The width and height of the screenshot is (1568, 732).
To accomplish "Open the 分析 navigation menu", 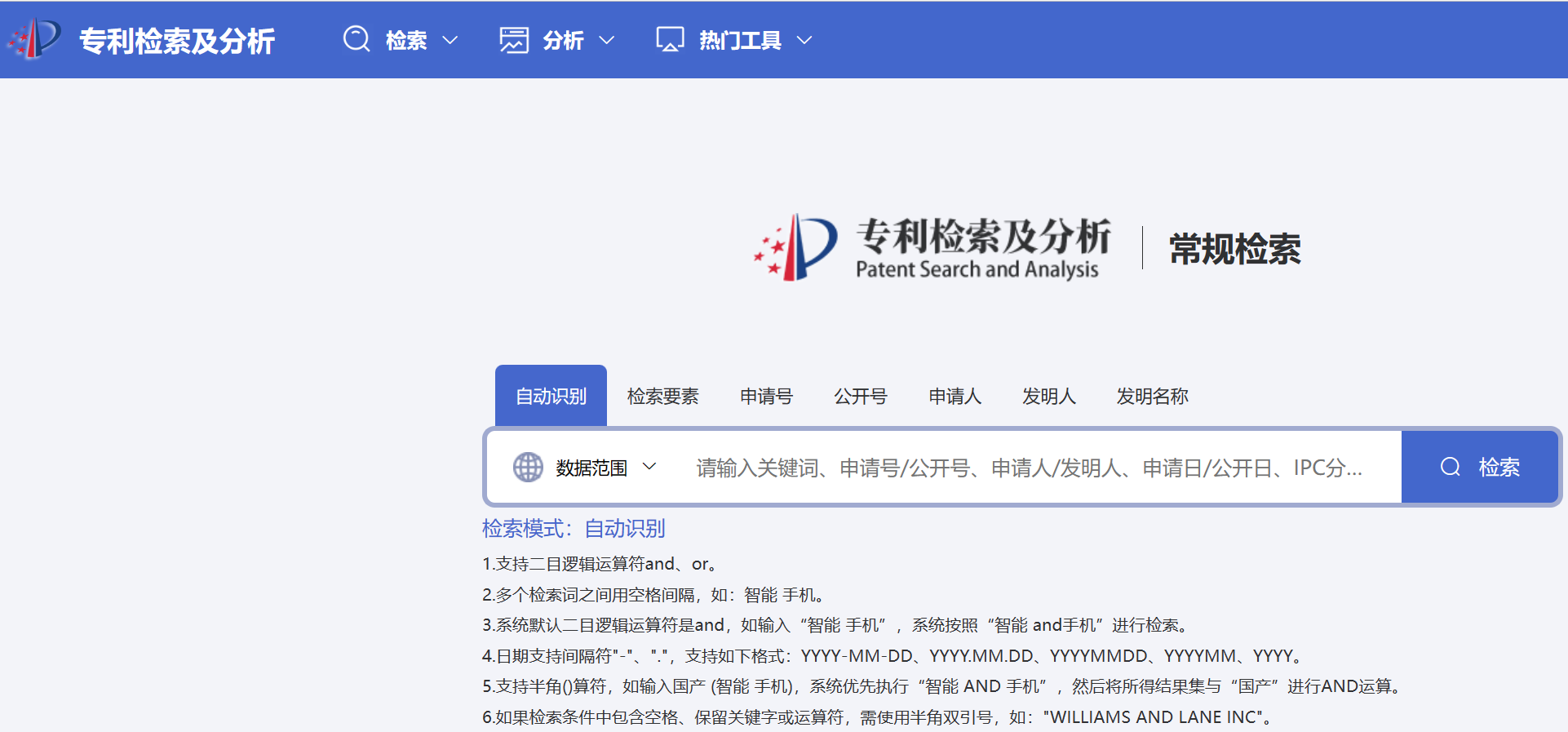I will coord(557,39).
